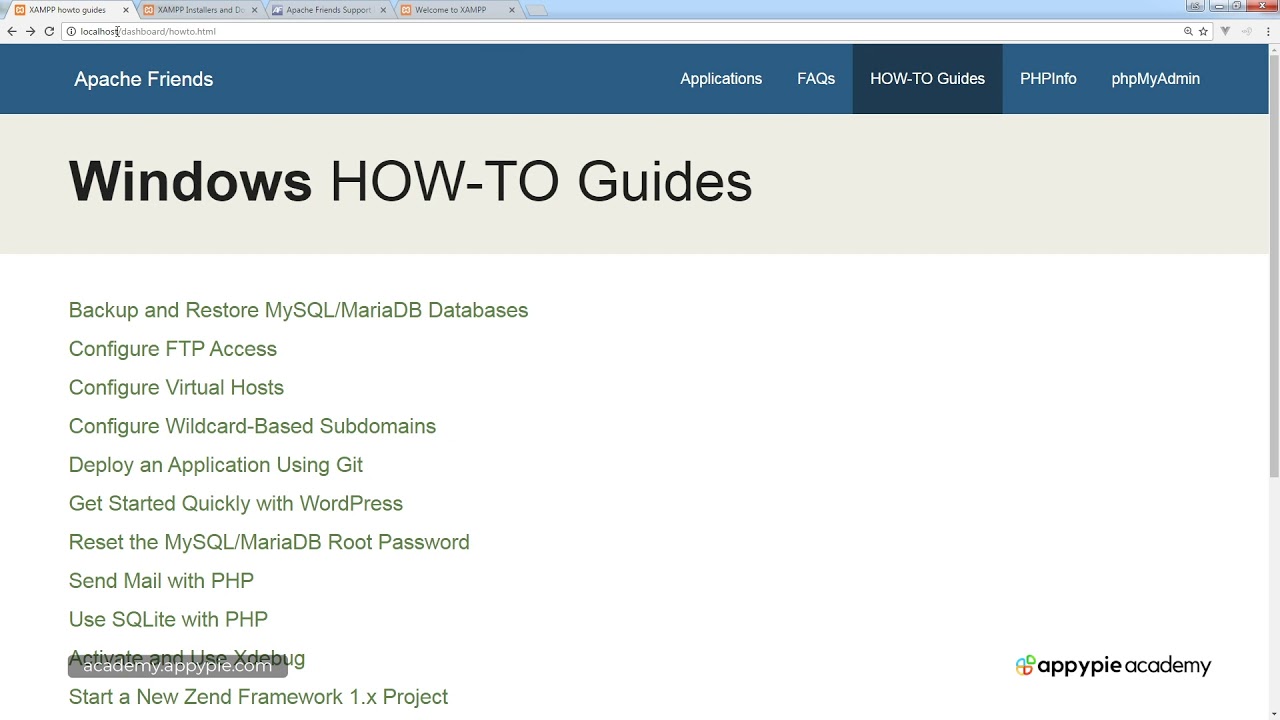Click the Apache Friends brand link
This screenshot has height=720, width=1280.
143,79
